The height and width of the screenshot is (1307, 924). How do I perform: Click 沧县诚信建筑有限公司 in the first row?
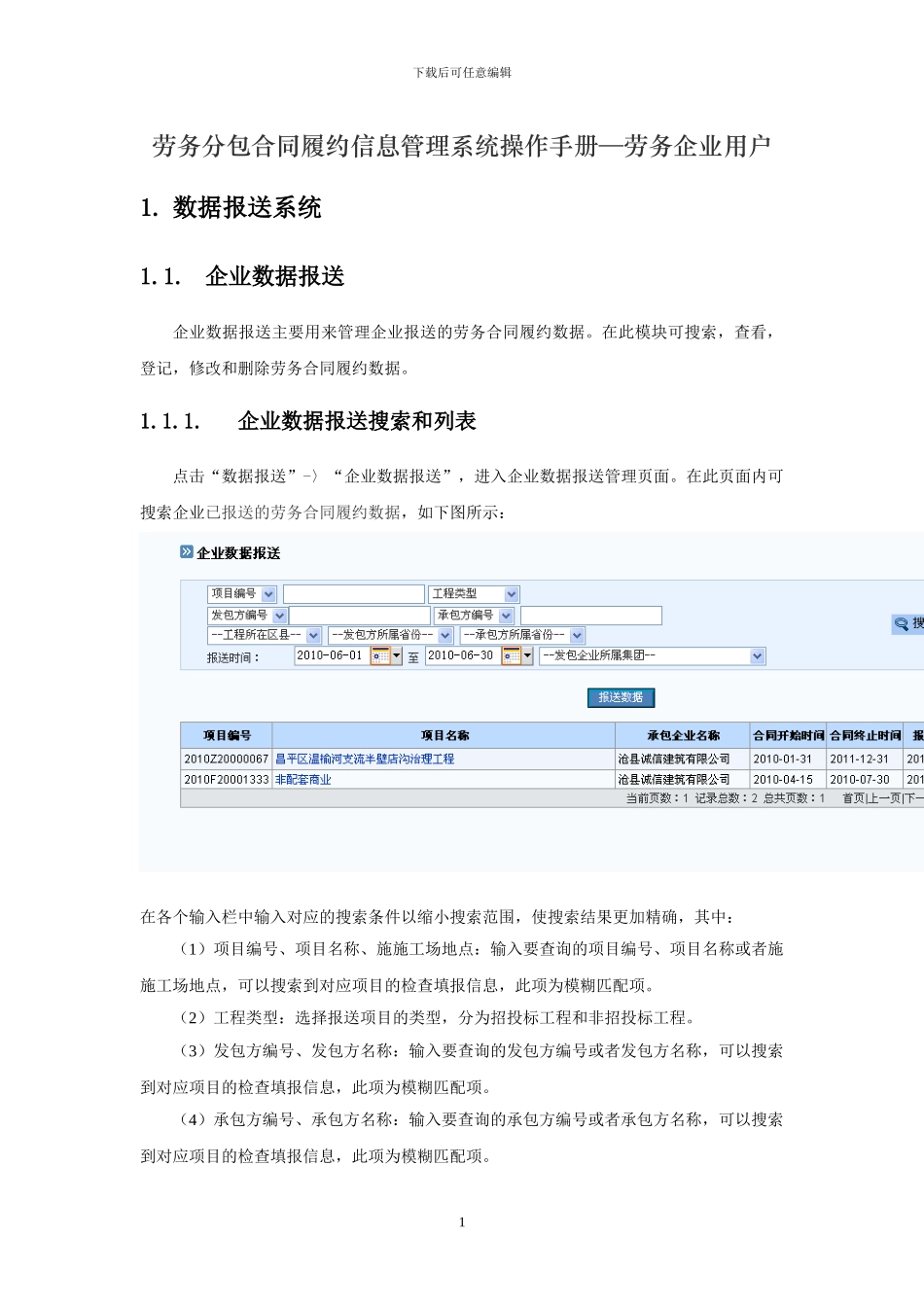coord(674,759)
